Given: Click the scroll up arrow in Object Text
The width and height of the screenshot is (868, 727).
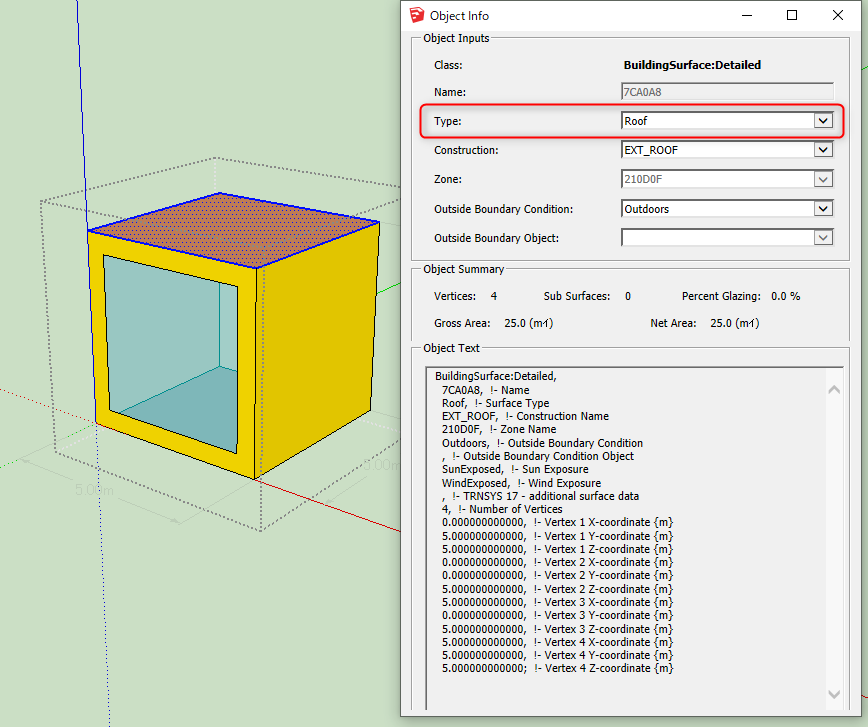Looking at the screenshot, I should point(834,390).
